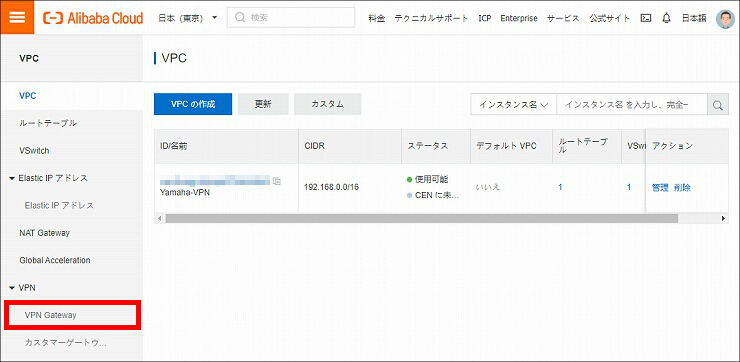Click scrollbar right arrow of table
The width and height of the screenshot is (740, 362).
click(x=723, y=219)
